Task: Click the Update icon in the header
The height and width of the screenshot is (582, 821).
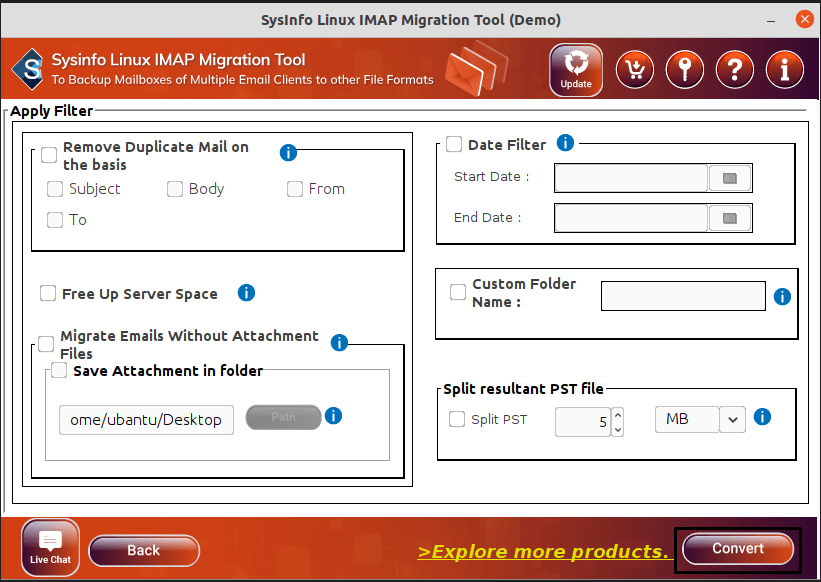Action: [x=576, y=70]
